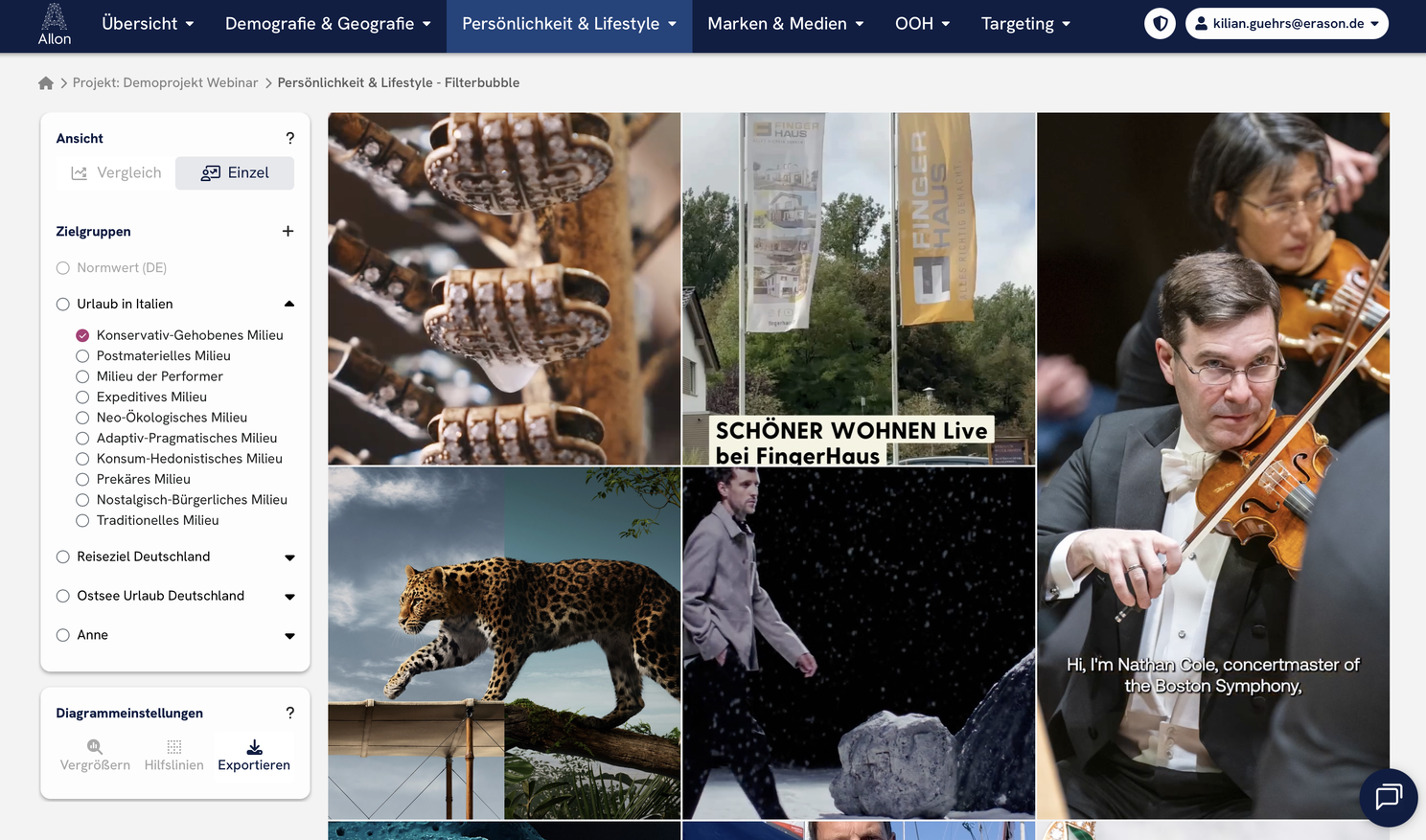Viewport: 1426px width, 840px height.
Task: Collapse the Urlaub in Italien group
Action: click(289, 305)
